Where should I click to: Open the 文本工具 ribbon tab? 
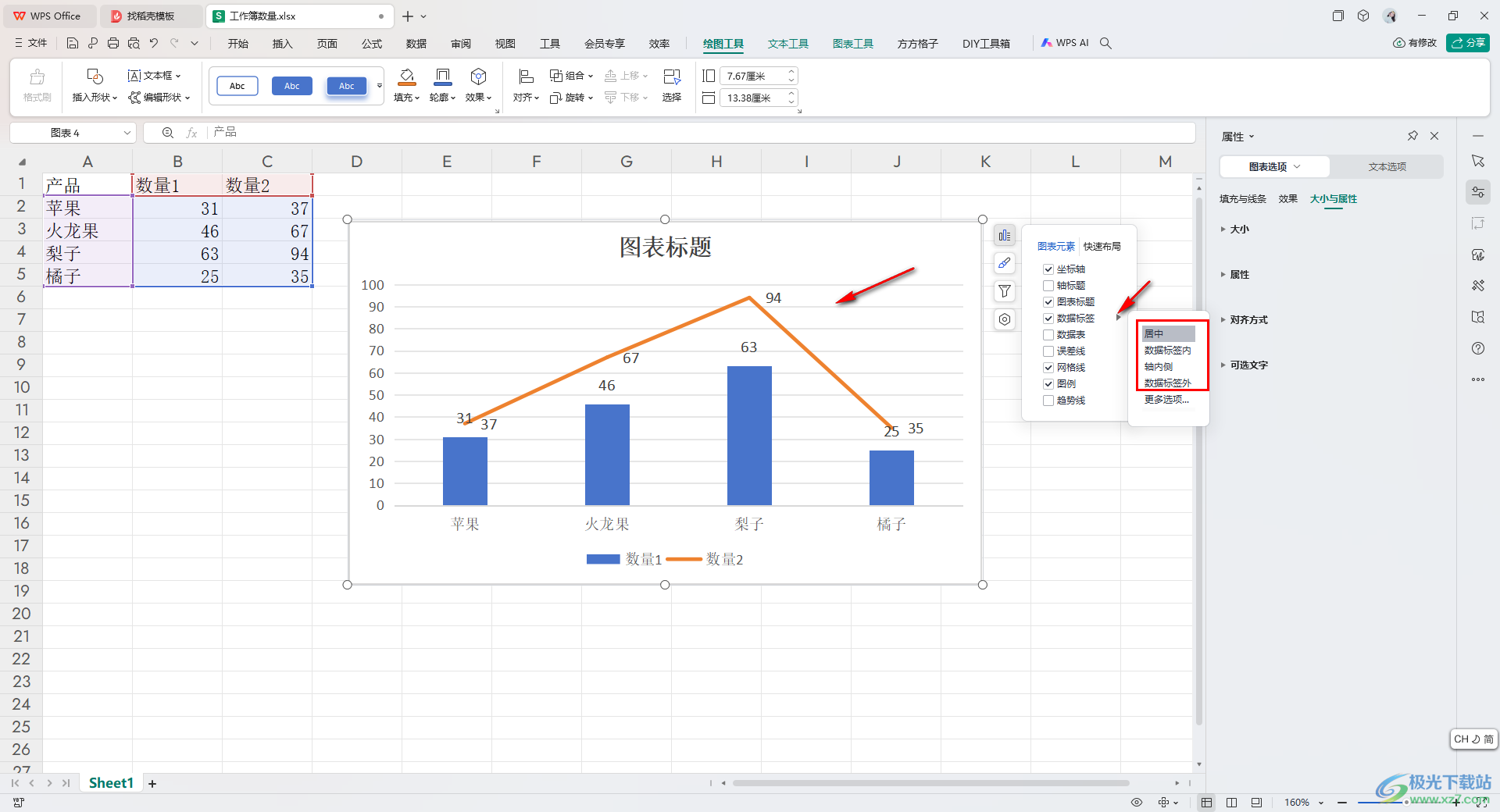coord(788,44)
